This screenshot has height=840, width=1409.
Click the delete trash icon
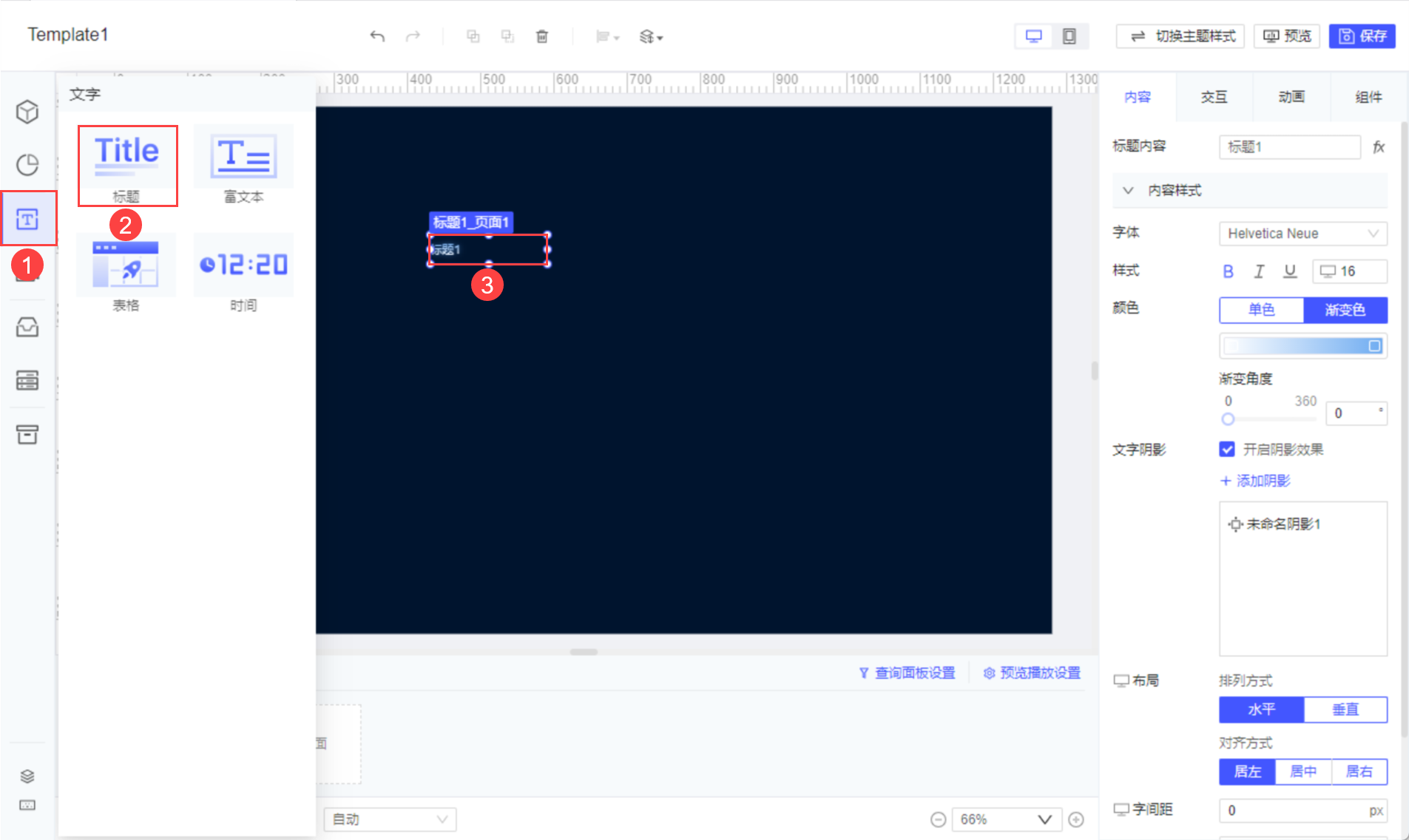pos(542,36)
